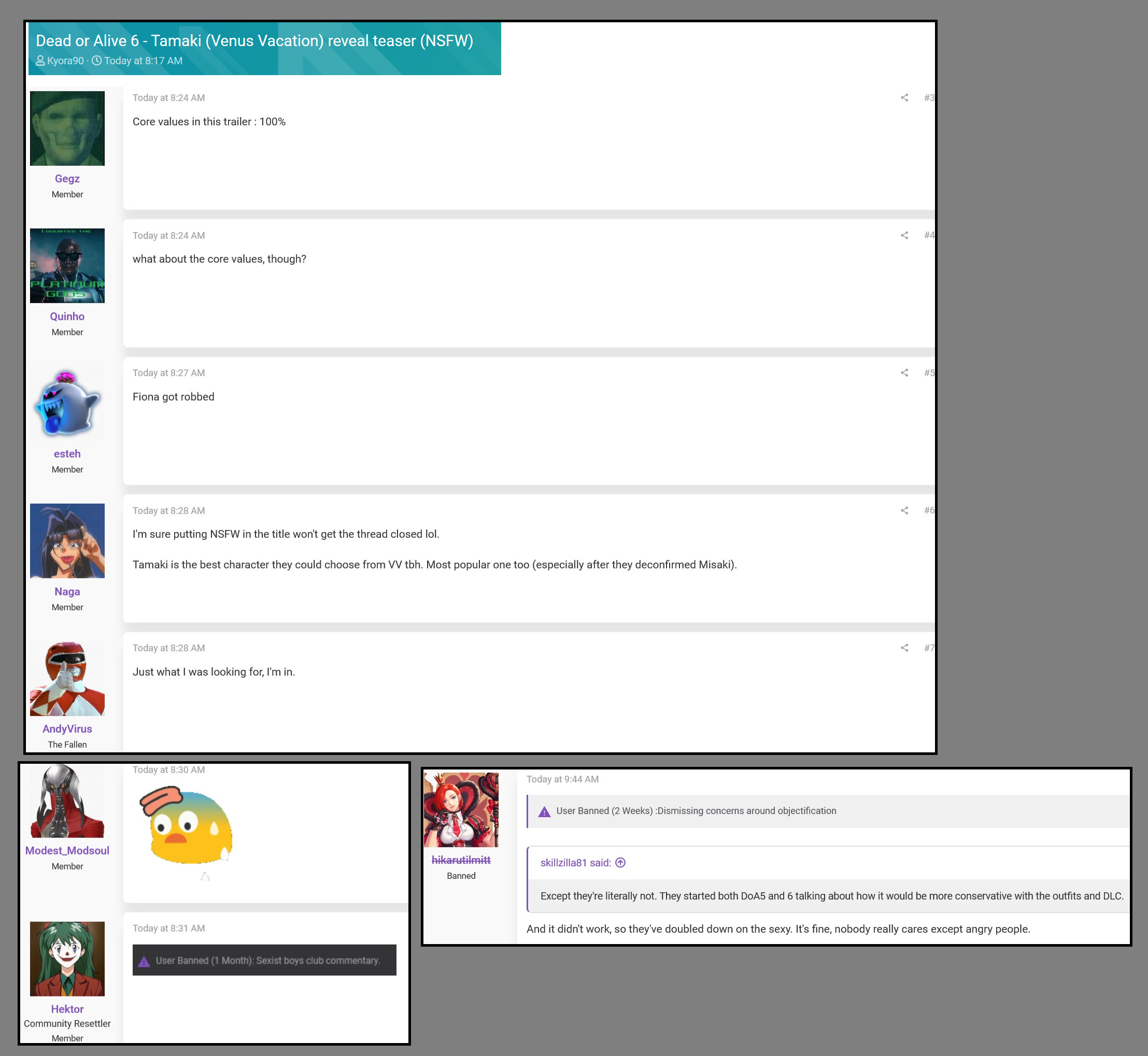
Task: Open post number #5 permalink
Action: click(x=929, y=373)
